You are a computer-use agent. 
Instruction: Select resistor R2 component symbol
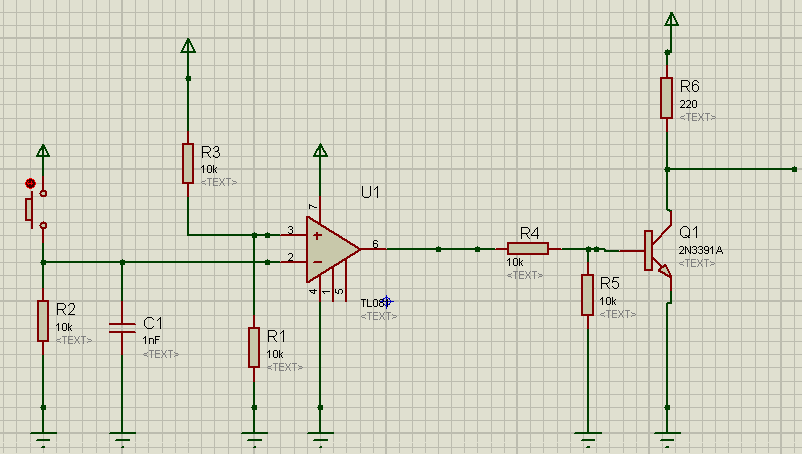pyautogui.click(x=43, y=321)
